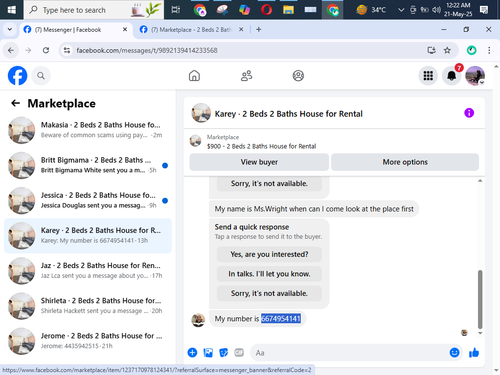Open the Facebook logo home link
This screenshot has height=375, width=500.
click(17, 76)
